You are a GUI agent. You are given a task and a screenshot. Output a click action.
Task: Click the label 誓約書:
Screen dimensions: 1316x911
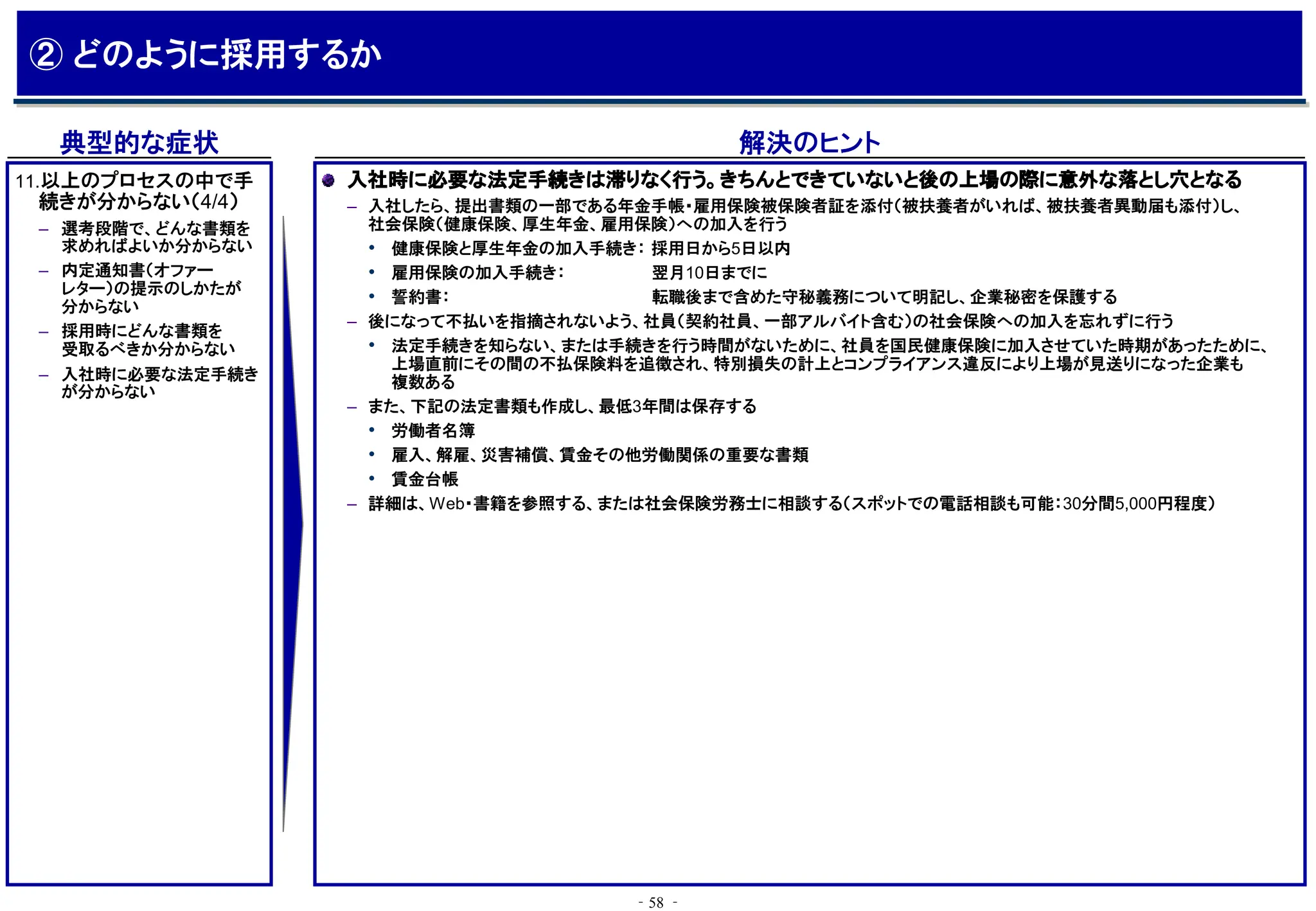click(420, 297)
